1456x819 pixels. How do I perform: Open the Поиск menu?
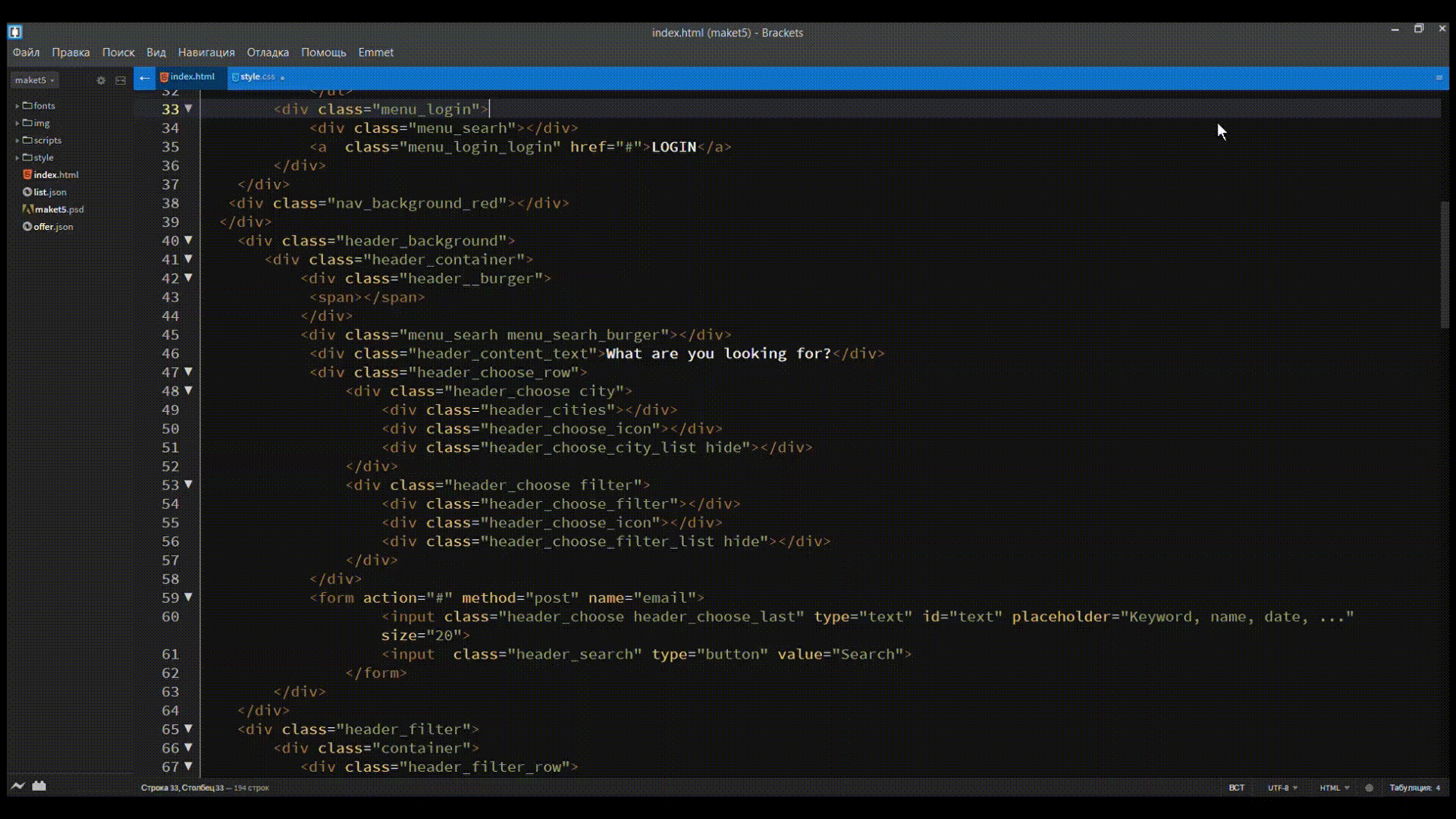[118, 52]
